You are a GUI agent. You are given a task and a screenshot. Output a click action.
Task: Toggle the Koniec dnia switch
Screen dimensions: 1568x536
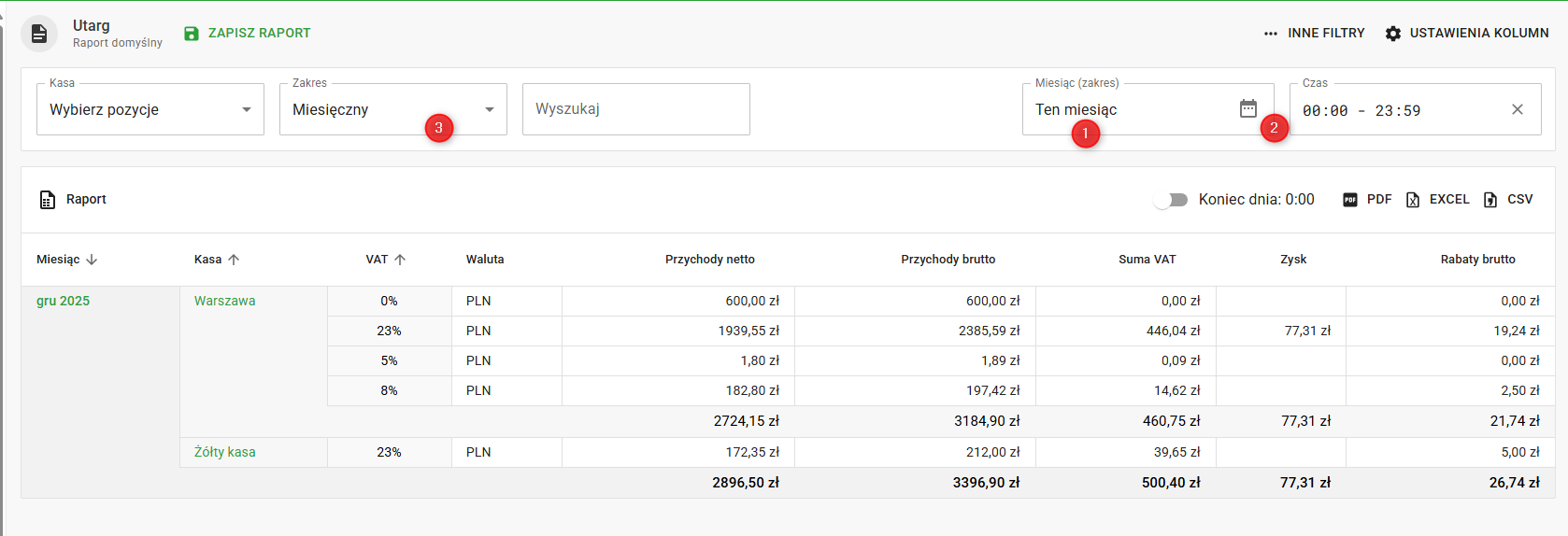(1171, 200)
